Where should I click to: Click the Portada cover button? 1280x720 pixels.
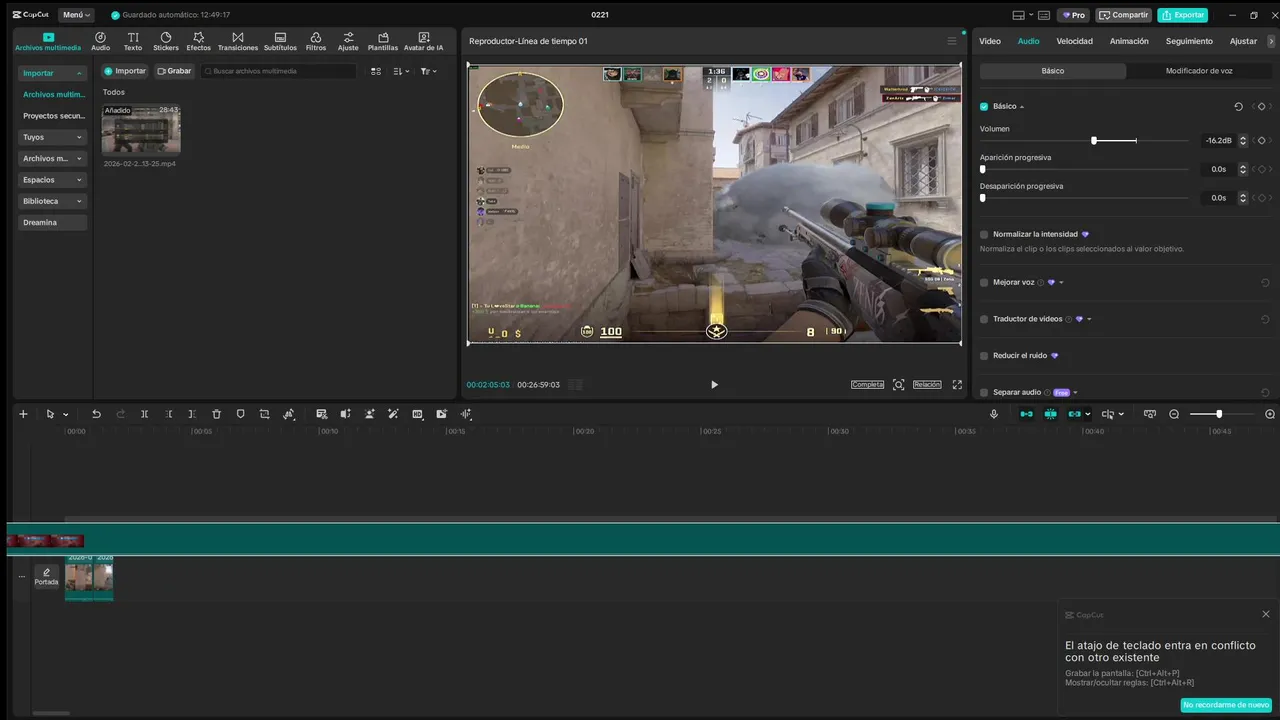[46, 576]
